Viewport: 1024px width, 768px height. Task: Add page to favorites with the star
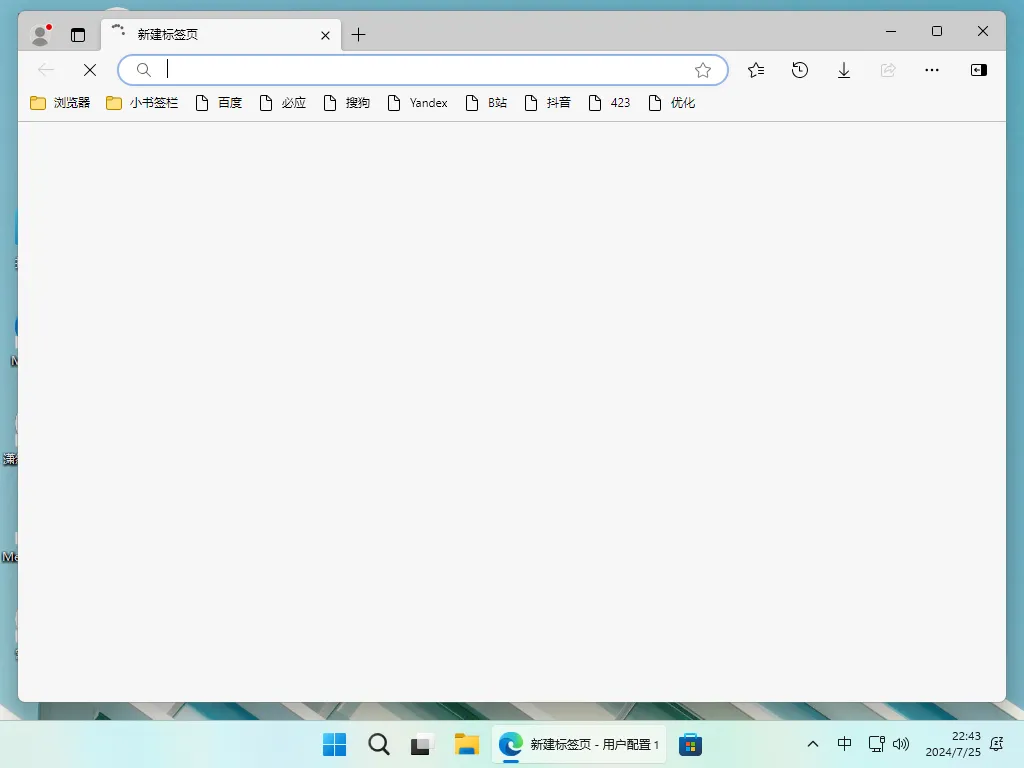(x=703, y=70)
